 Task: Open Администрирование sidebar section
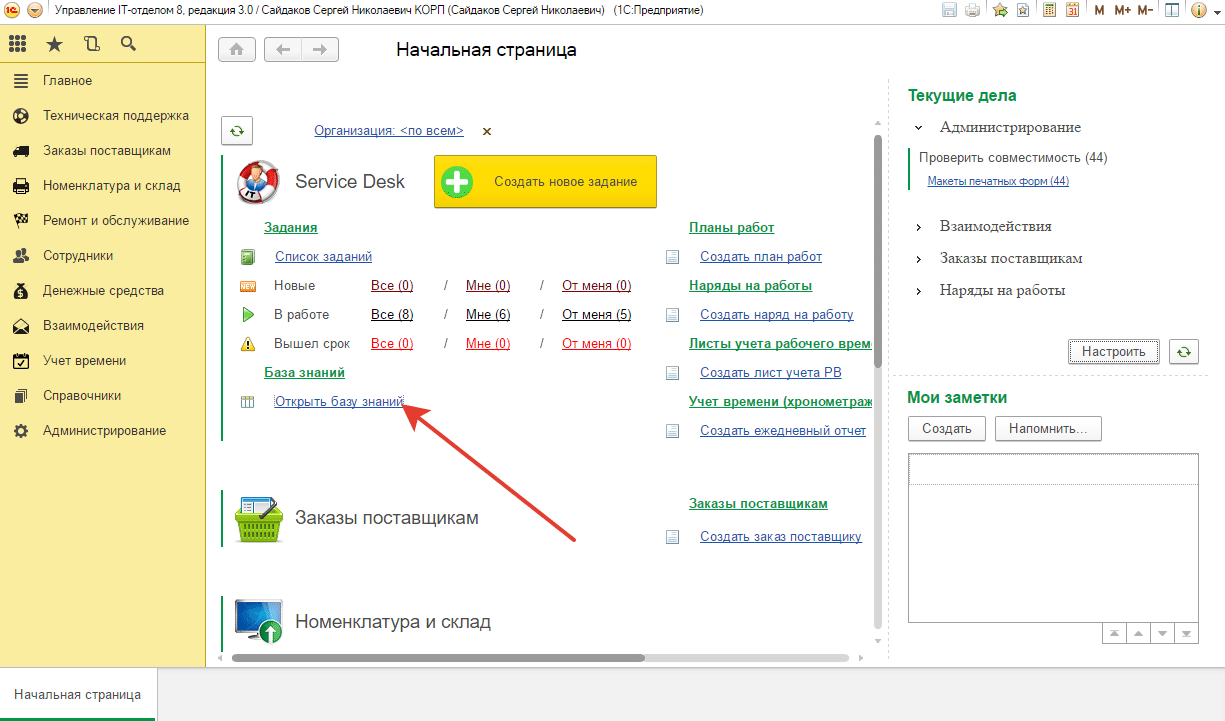(103, 430)
